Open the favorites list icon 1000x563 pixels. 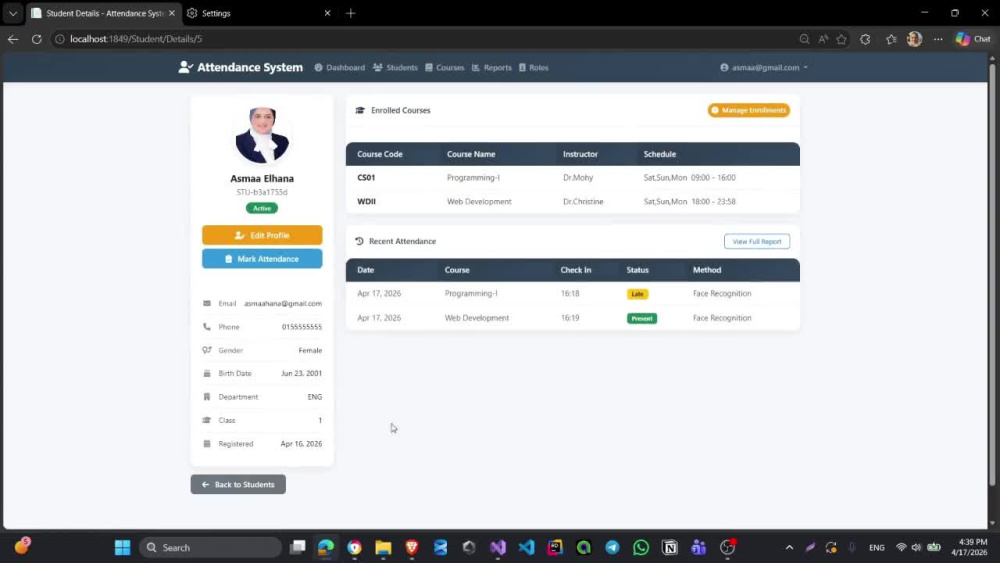892,39
